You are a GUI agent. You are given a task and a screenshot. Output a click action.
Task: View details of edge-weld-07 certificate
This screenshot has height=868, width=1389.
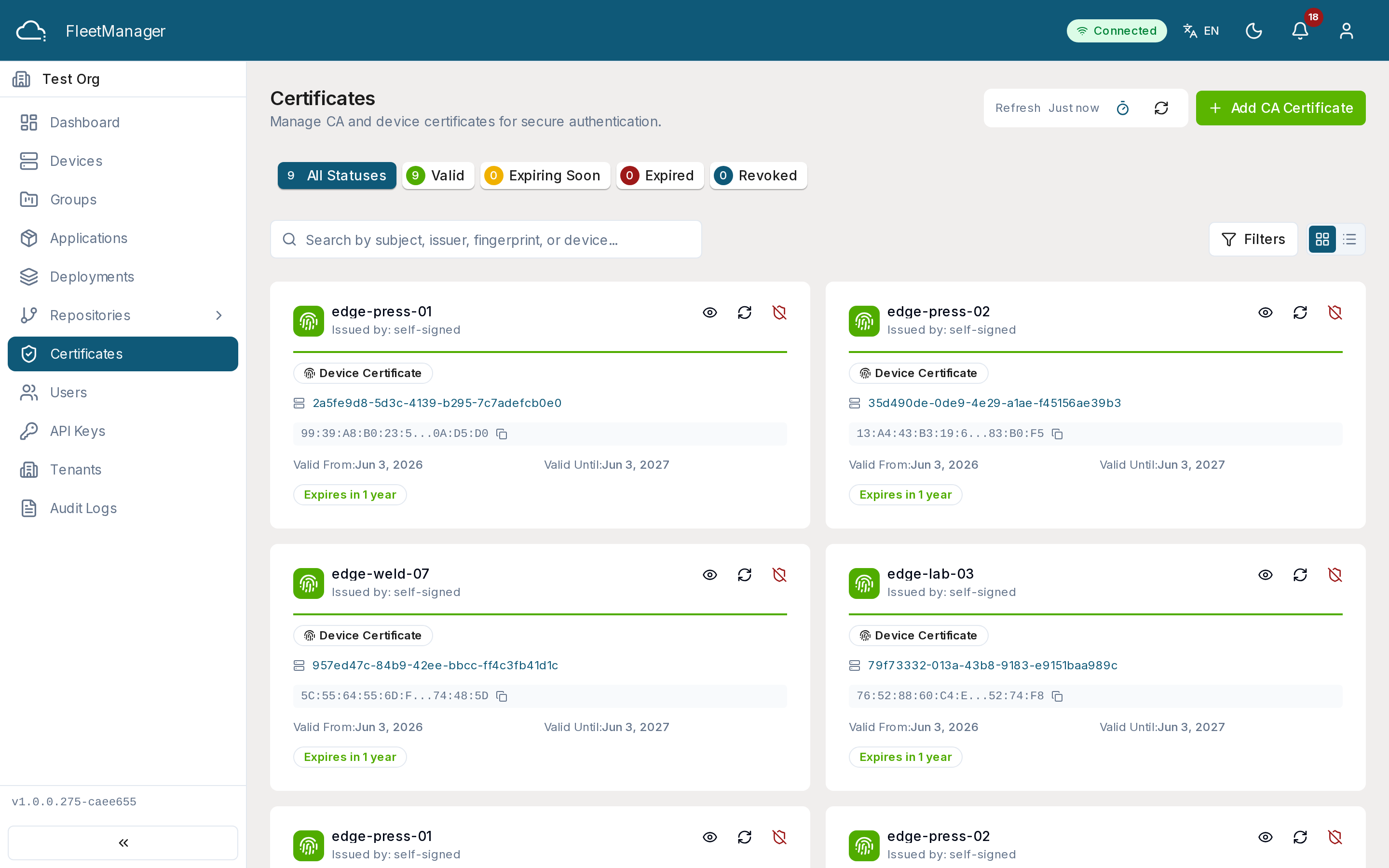pyautogui.click(x=710, y=575)
